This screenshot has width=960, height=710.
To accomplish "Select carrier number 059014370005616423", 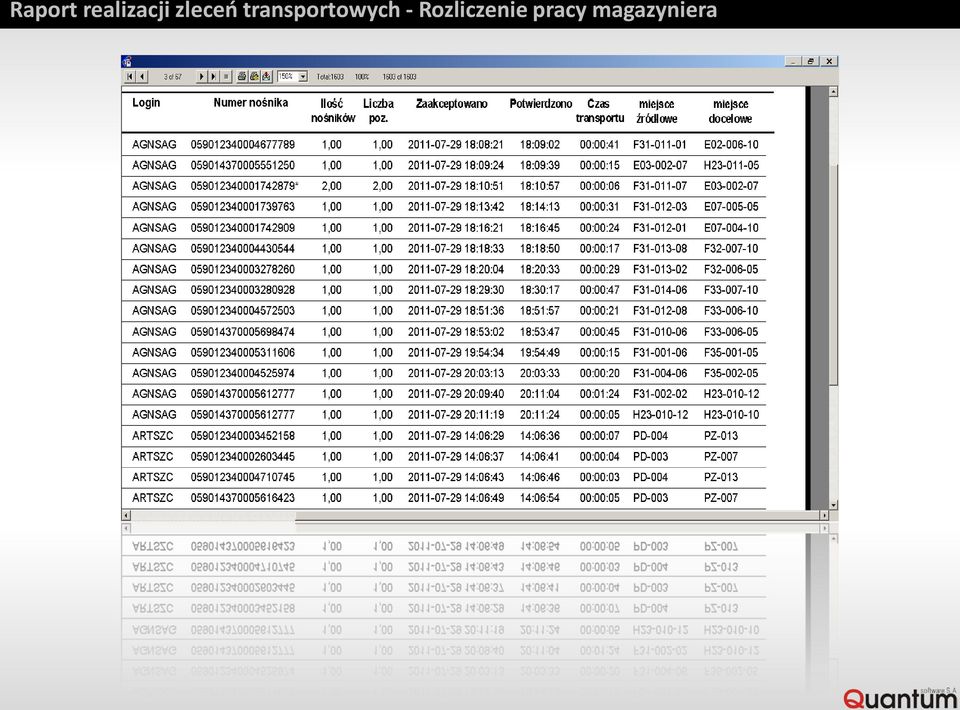I will (242, 498).
